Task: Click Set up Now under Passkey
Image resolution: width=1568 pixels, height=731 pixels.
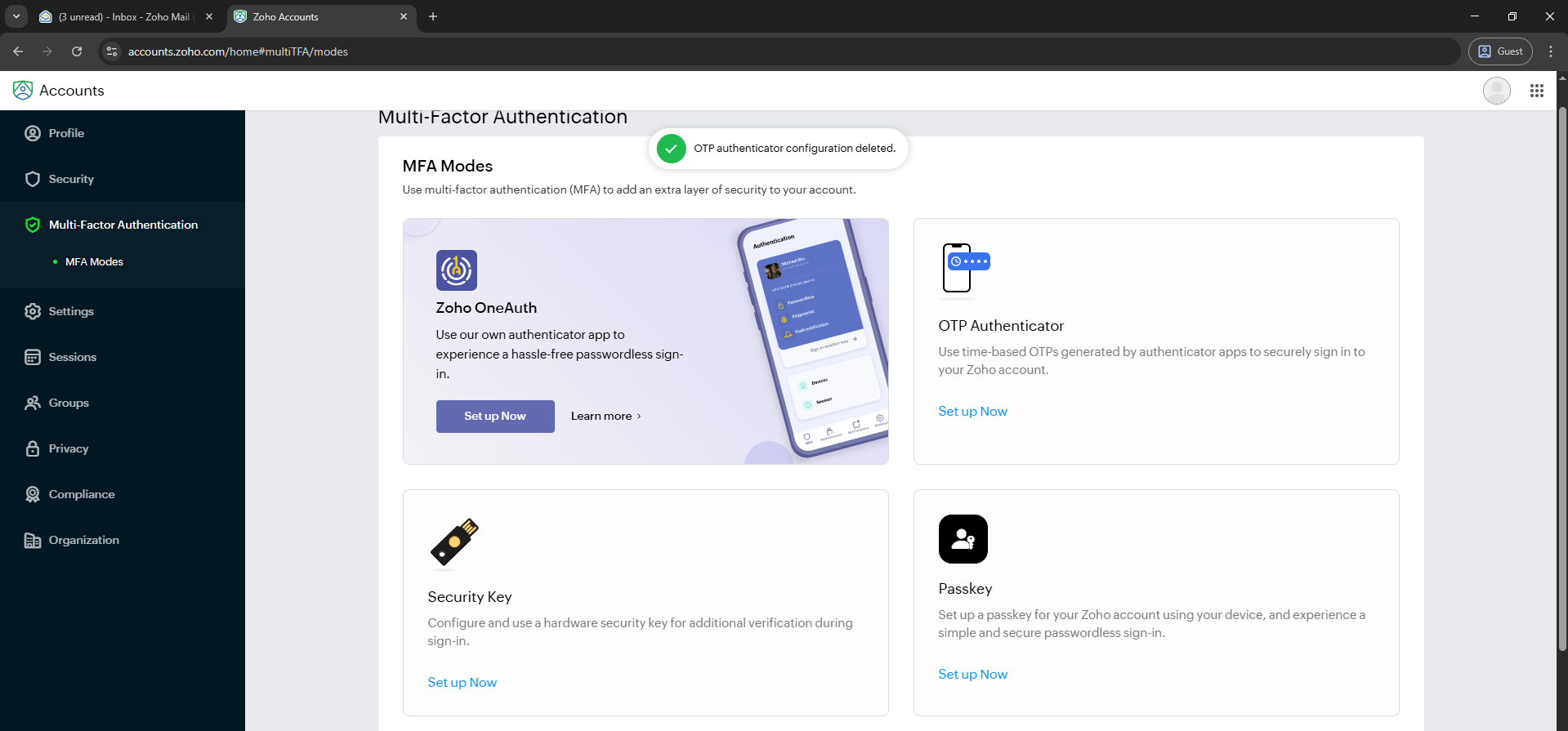Action: 972,675
